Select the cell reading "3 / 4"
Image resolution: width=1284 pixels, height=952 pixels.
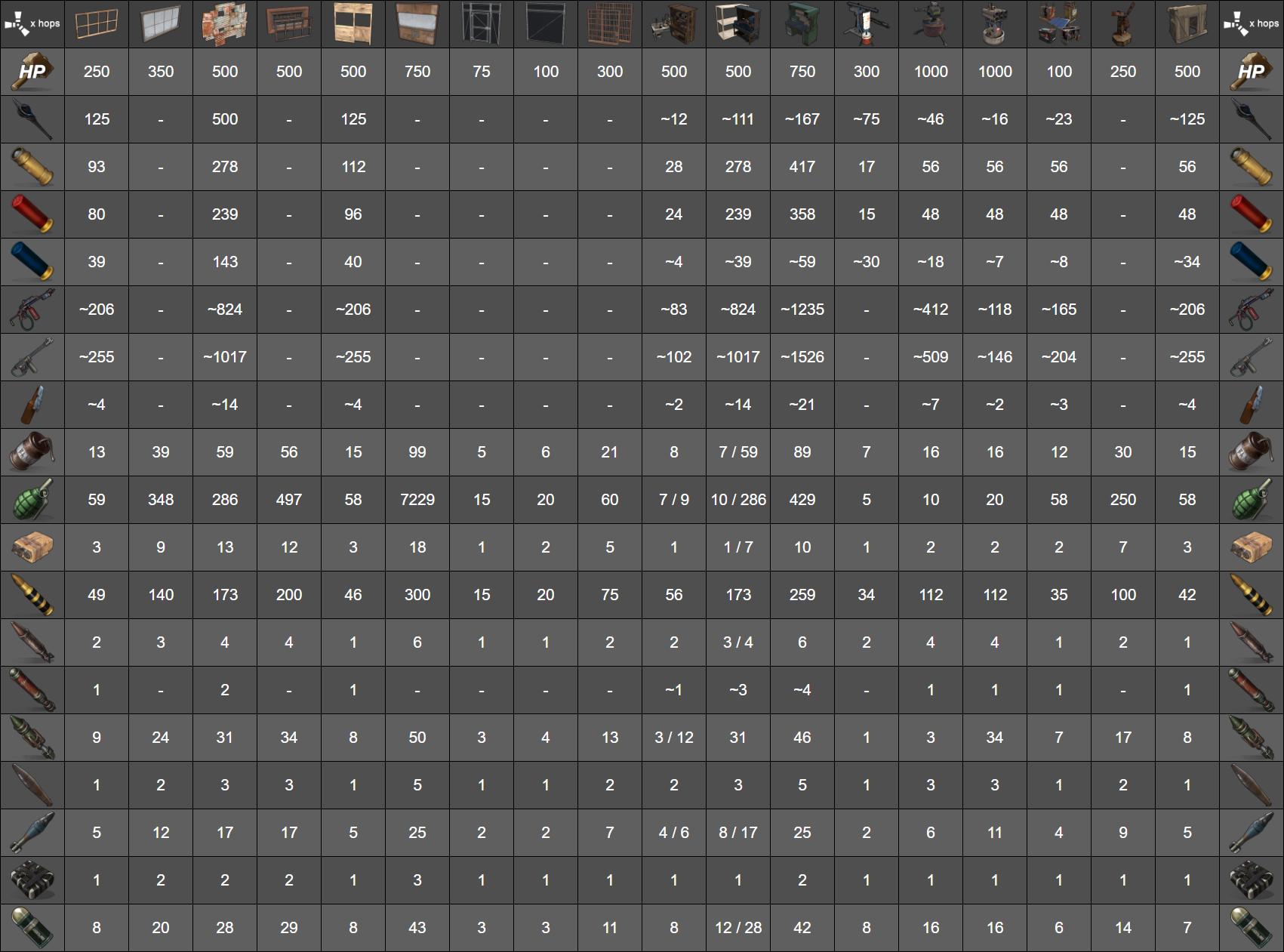coord(738,642)
